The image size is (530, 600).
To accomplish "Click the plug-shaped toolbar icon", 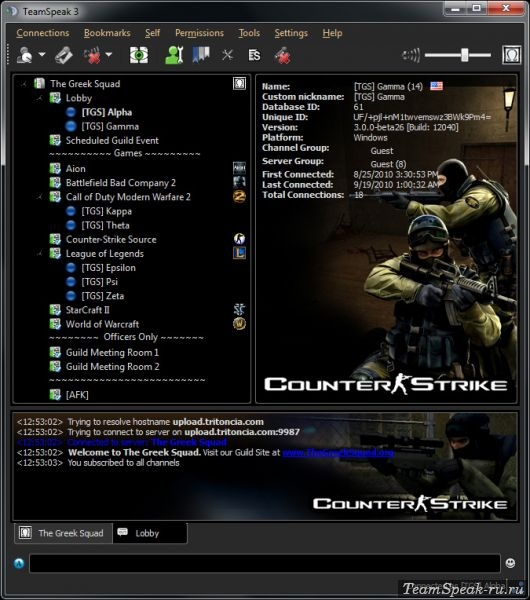I will tap(64, 55).
